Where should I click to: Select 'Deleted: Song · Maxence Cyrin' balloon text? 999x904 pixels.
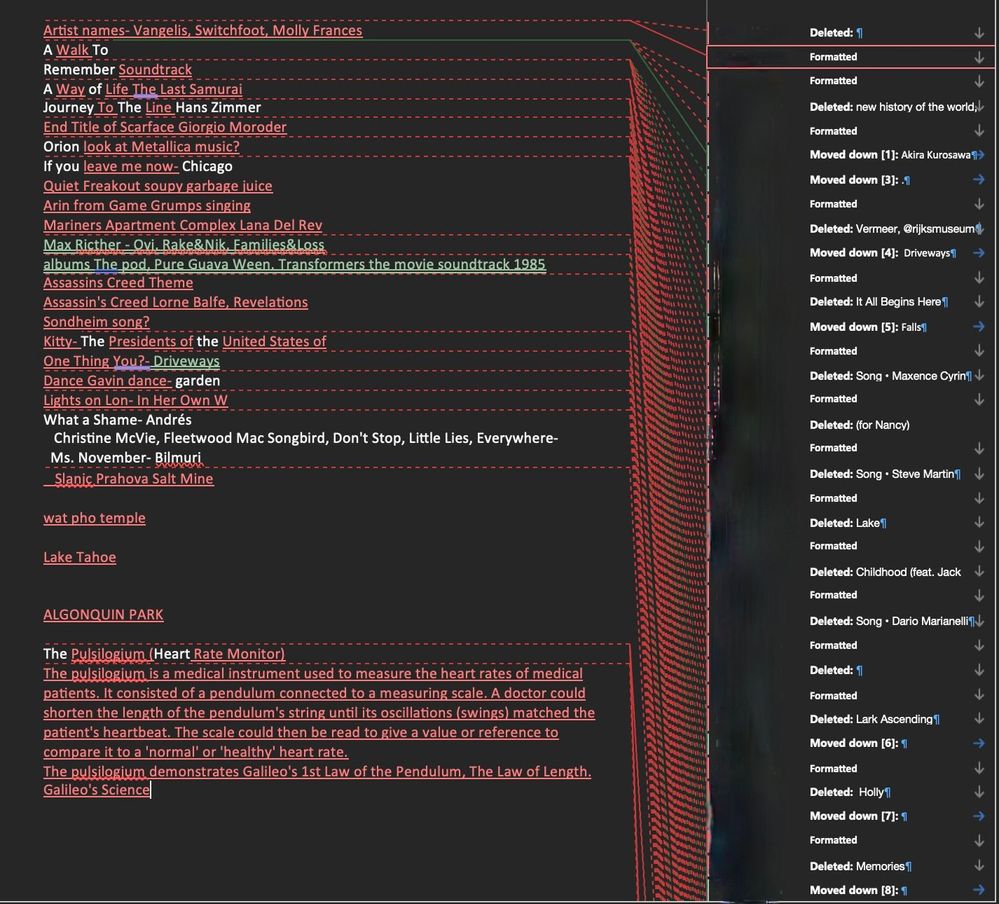click(890, 376)
